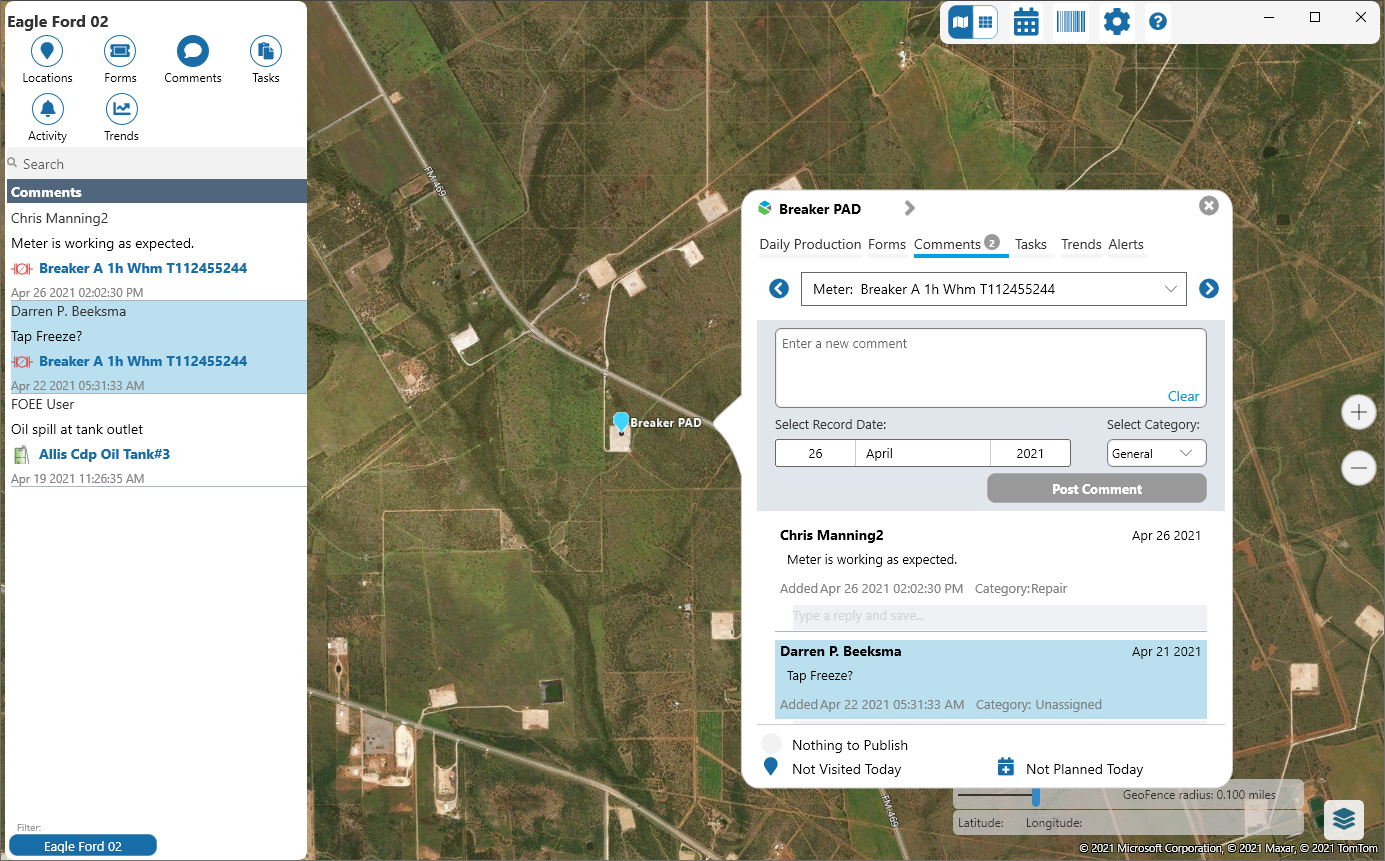This screenshot has height=861, width=1385.
Task: Expand Breaker PAD chevron arrow
Action: [x=909, y=208]
